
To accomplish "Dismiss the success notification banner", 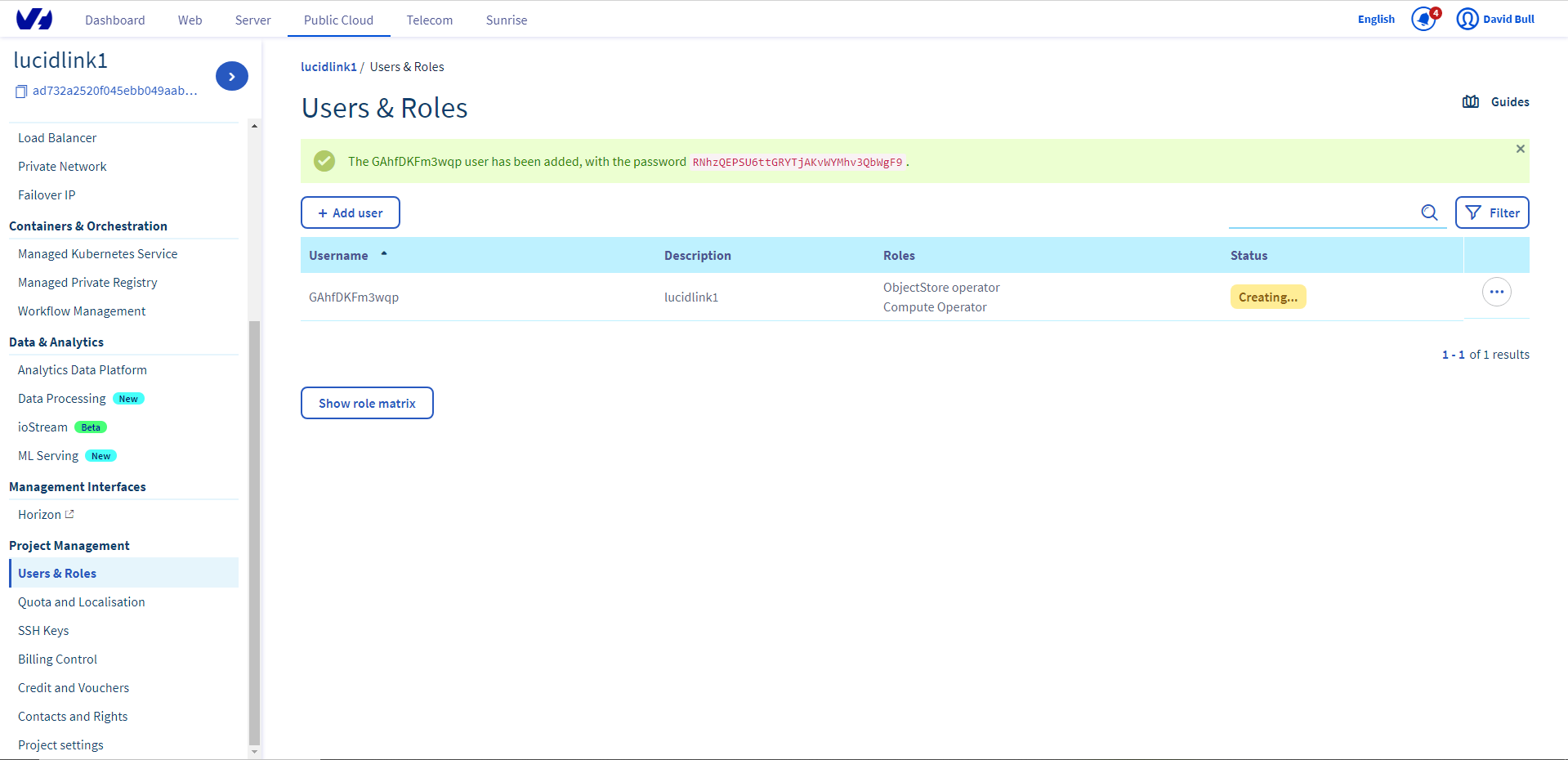I will pos(1521,149).
